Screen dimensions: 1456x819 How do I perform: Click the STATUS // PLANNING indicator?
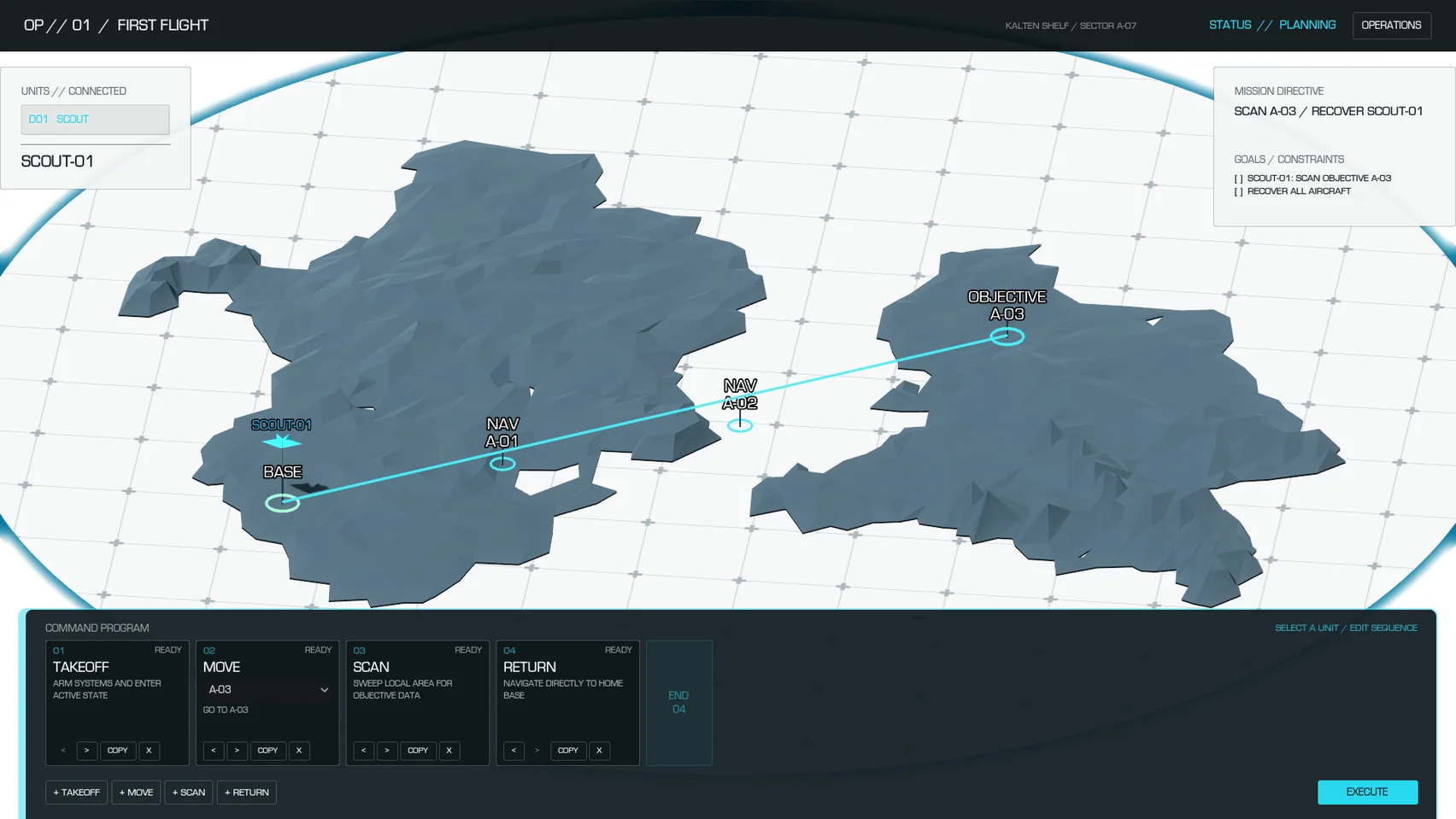point(1272,26)
